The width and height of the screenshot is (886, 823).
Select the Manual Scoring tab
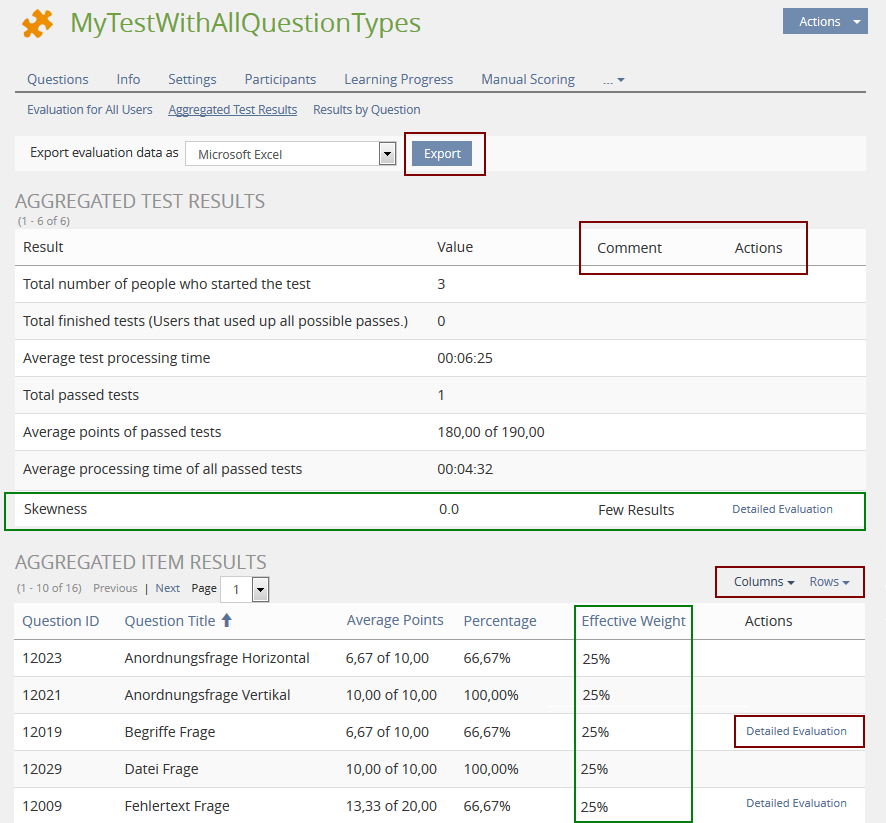(528, 80)
